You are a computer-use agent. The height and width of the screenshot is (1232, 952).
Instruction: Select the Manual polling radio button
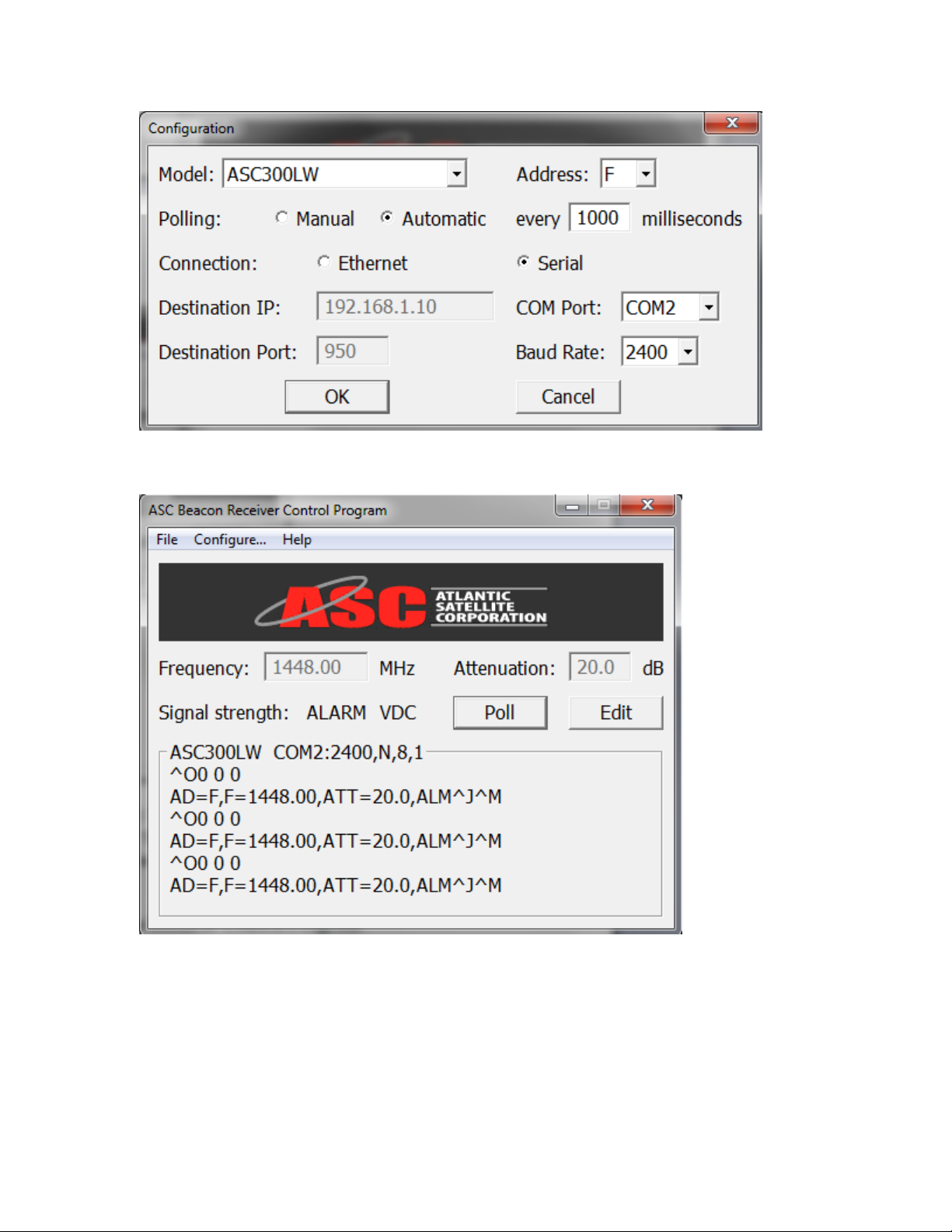click(281, 218)
